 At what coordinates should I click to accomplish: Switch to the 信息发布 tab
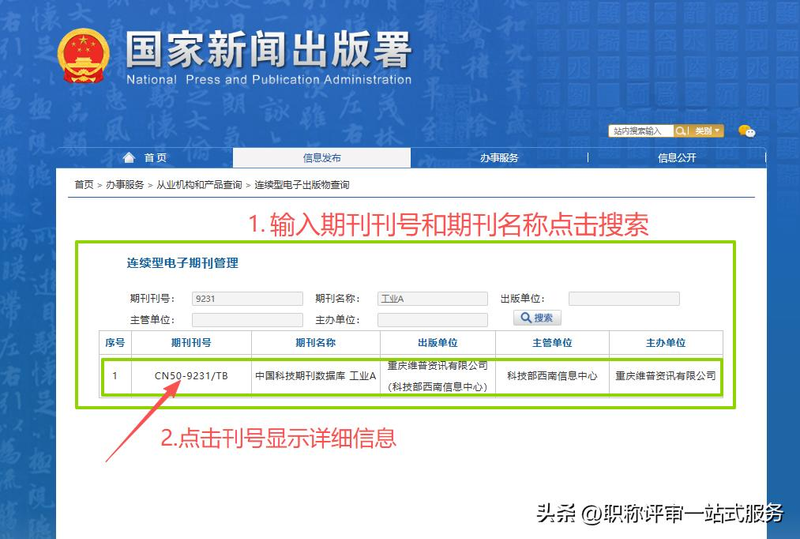coord(321,158)
